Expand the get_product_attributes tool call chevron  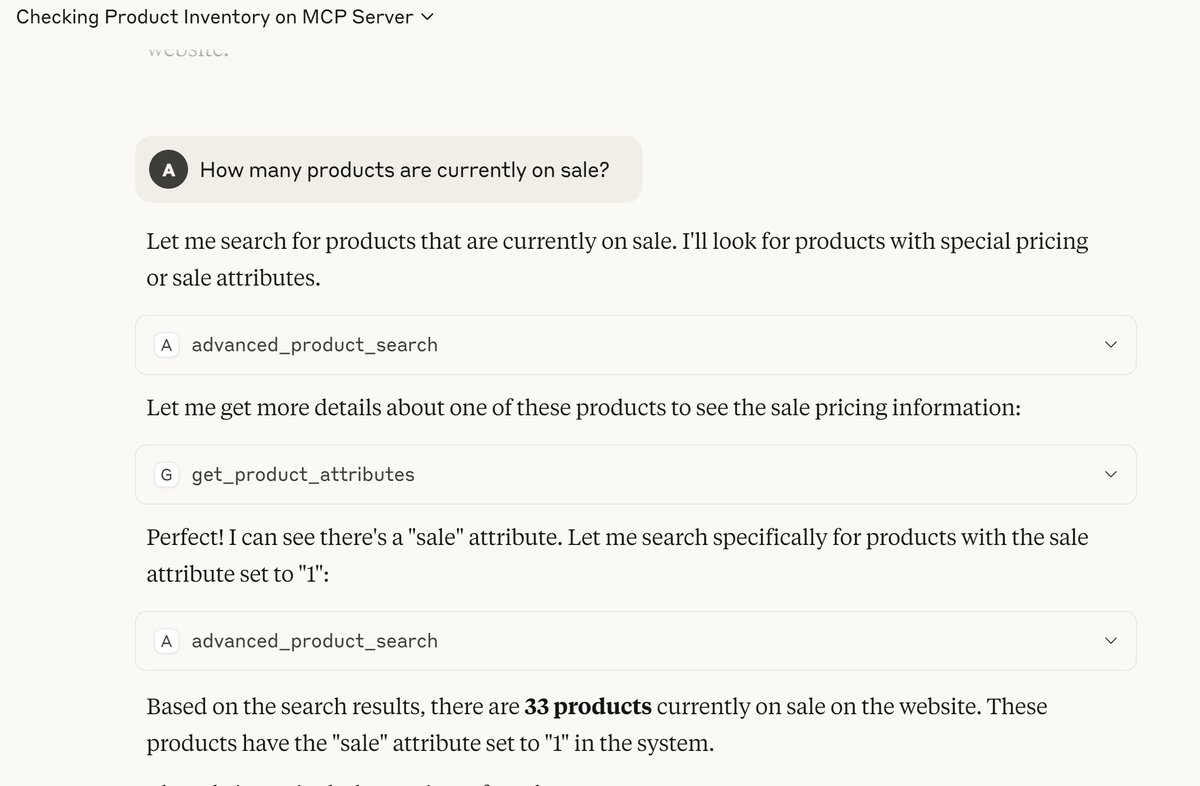(x=1110, y=475)
